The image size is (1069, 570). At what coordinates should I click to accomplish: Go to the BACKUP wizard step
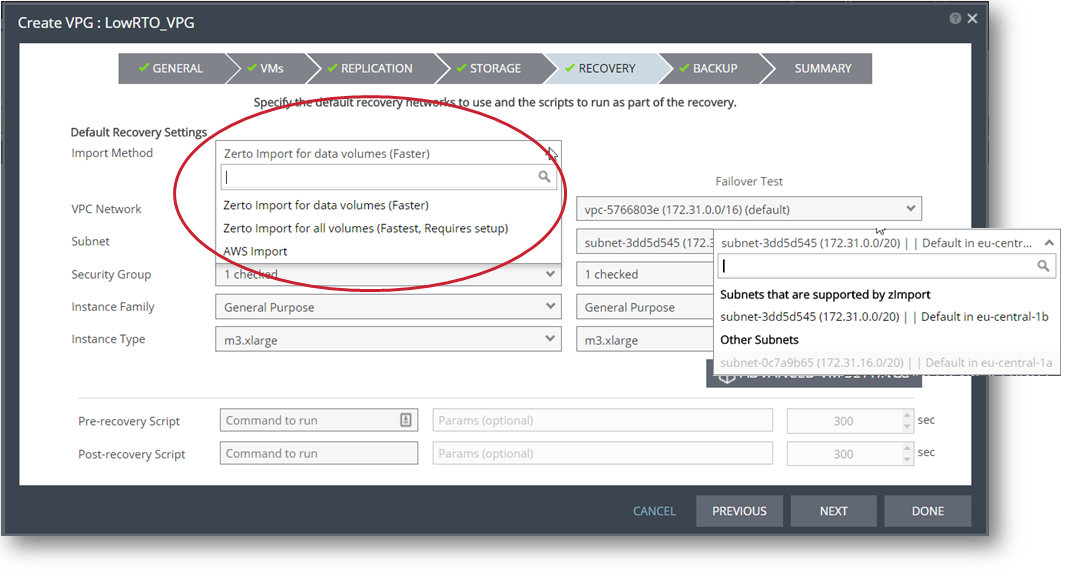click(x=709, y=68)
